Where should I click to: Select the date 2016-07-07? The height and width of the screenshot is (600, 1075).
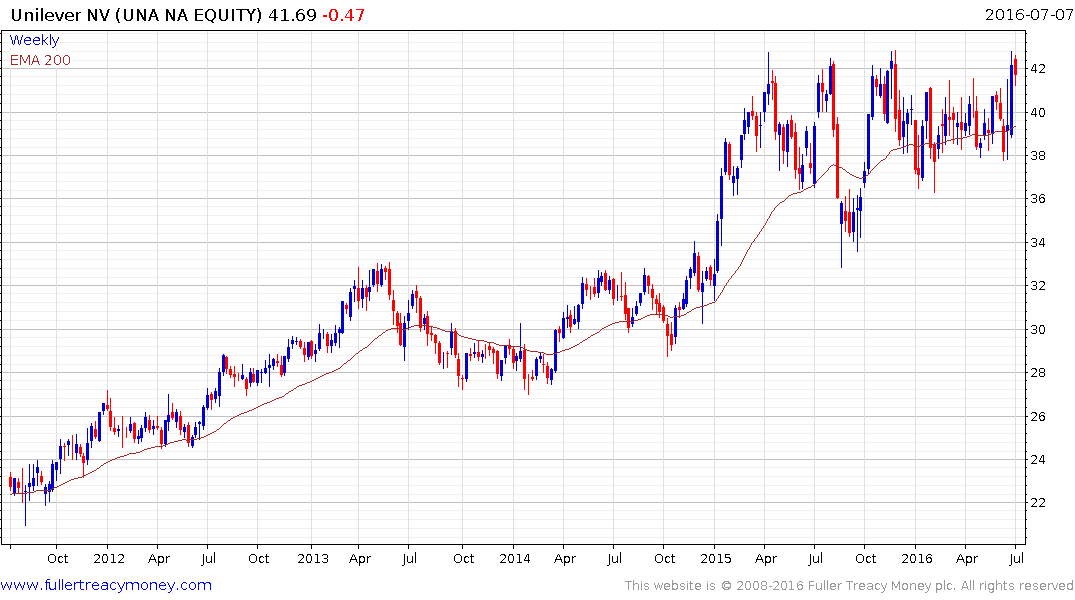(x=1028, y=14)
